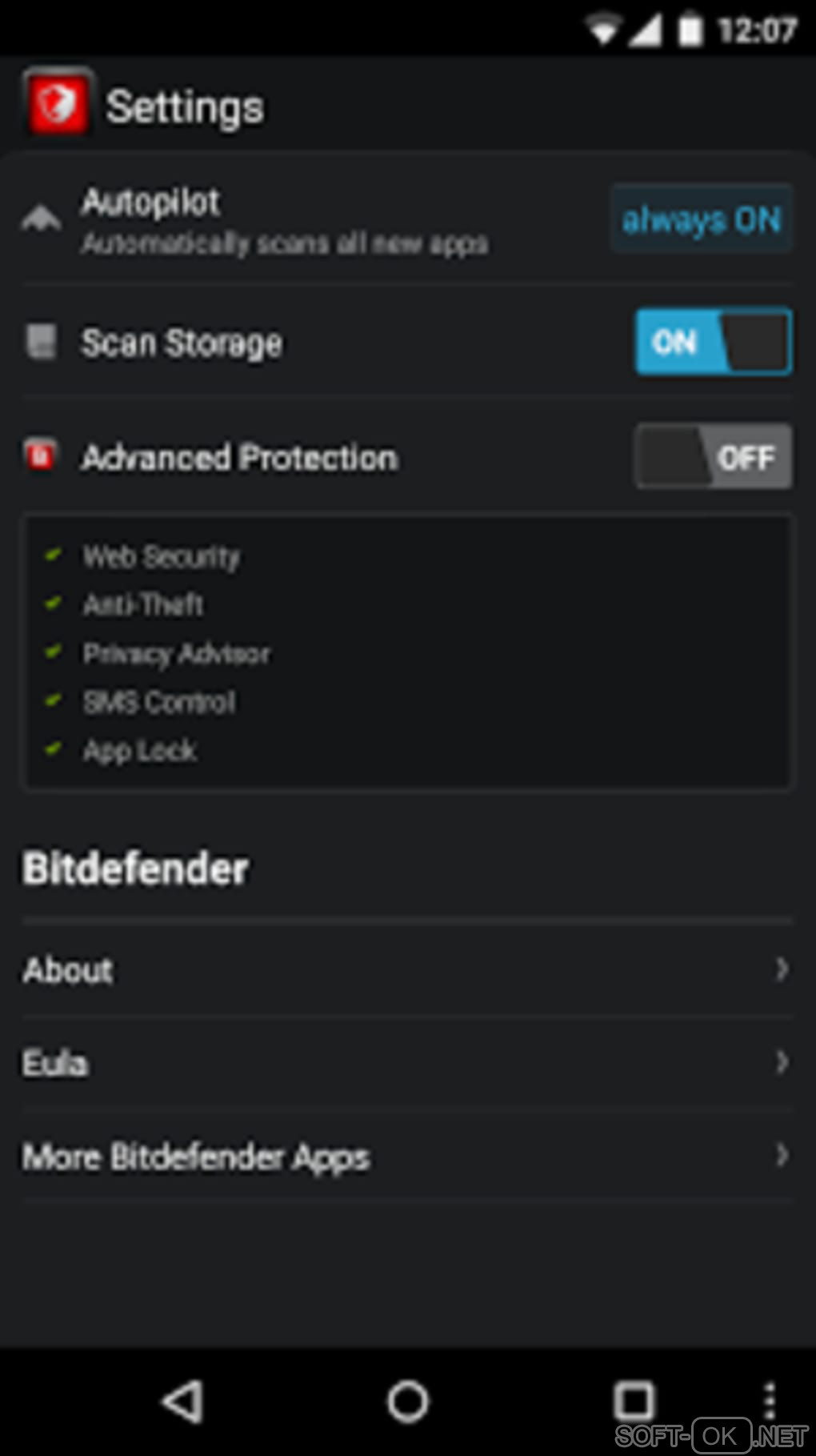Click the Advanced Protection red icon
Screen dimensions: 816x1456
(41, 455)
